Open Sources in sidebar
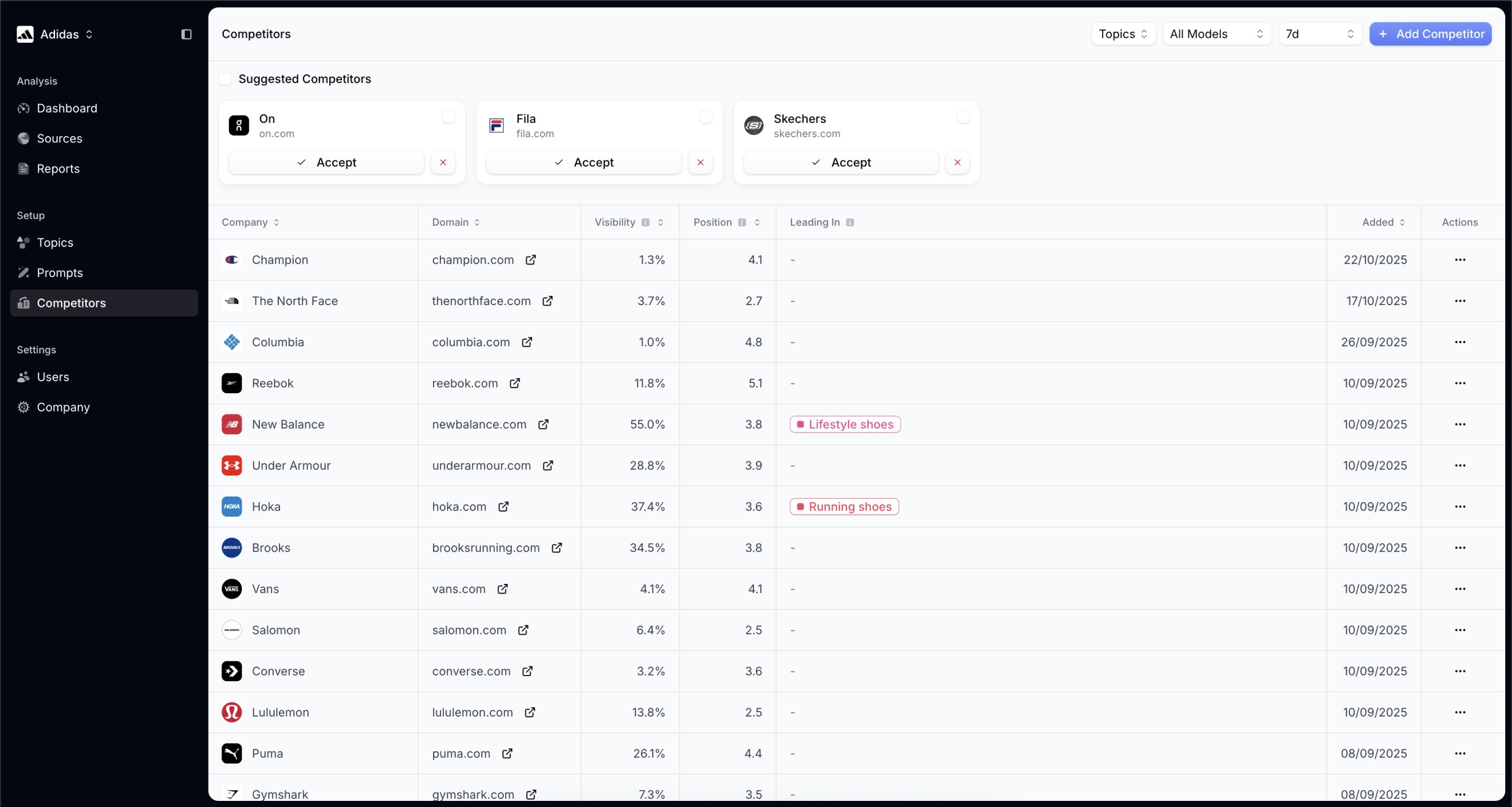 click(x=104, y=139)
